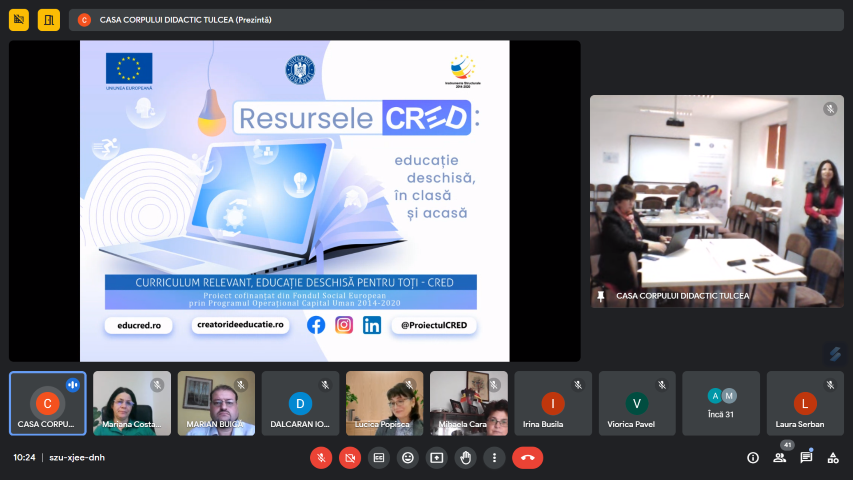Image resolution: width=853 pixels, height=480 pixels.
Task: Open the emoji reactions picker
Action: [x=407, y=457]
